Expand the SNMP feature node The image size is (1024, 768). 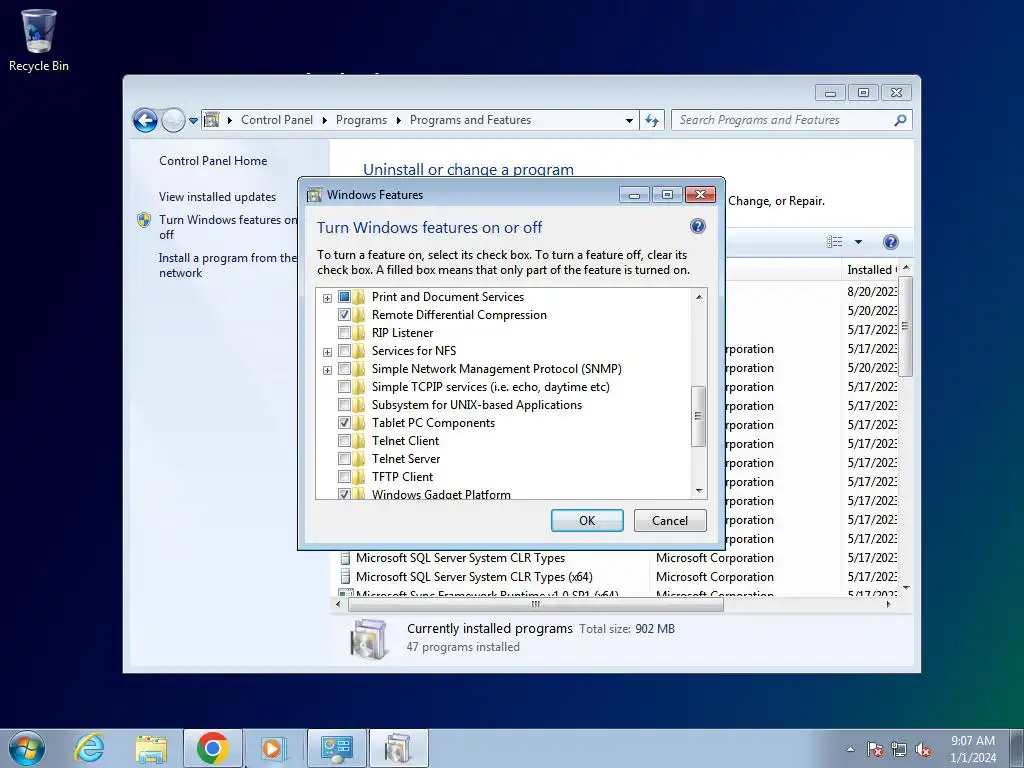coord(327,370)
